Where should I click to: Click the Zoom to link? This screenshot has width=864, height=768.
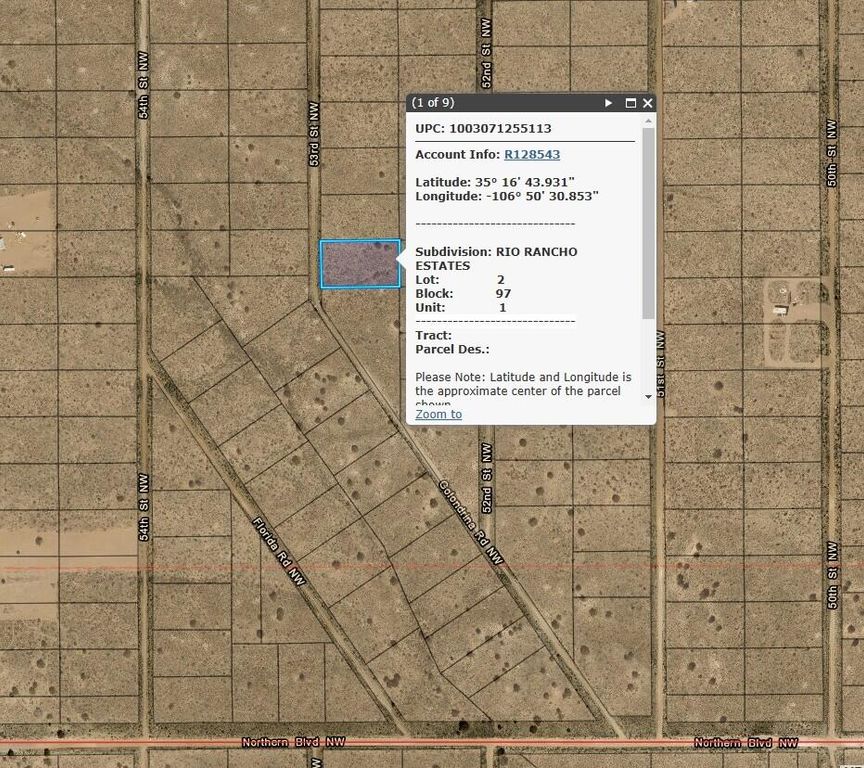438,413
